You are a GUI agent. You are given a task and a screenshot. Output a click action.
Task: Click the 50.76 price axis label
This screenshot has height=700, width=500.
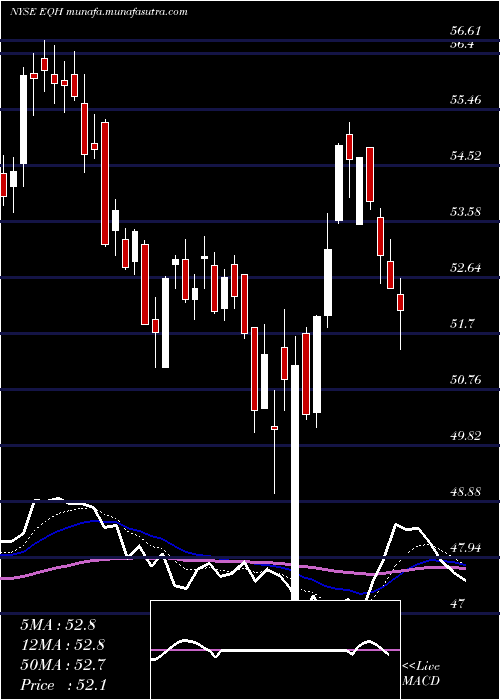(x=465, y=380)
